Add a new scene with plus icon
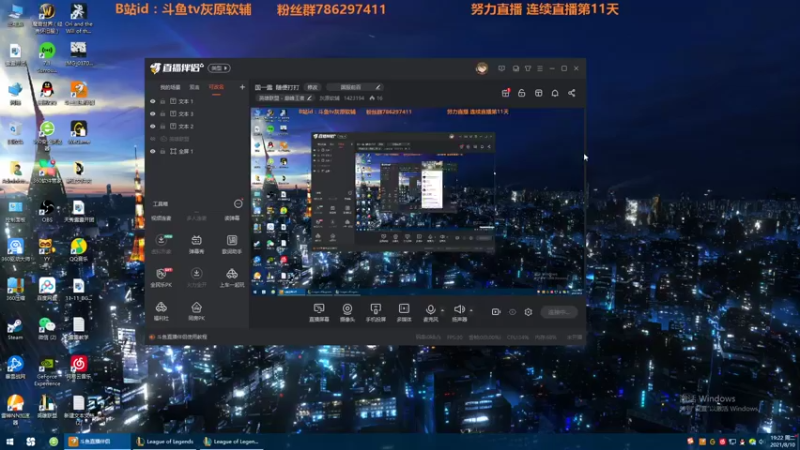The height and width of the screenshot is (450, 800). pos(242,87)
